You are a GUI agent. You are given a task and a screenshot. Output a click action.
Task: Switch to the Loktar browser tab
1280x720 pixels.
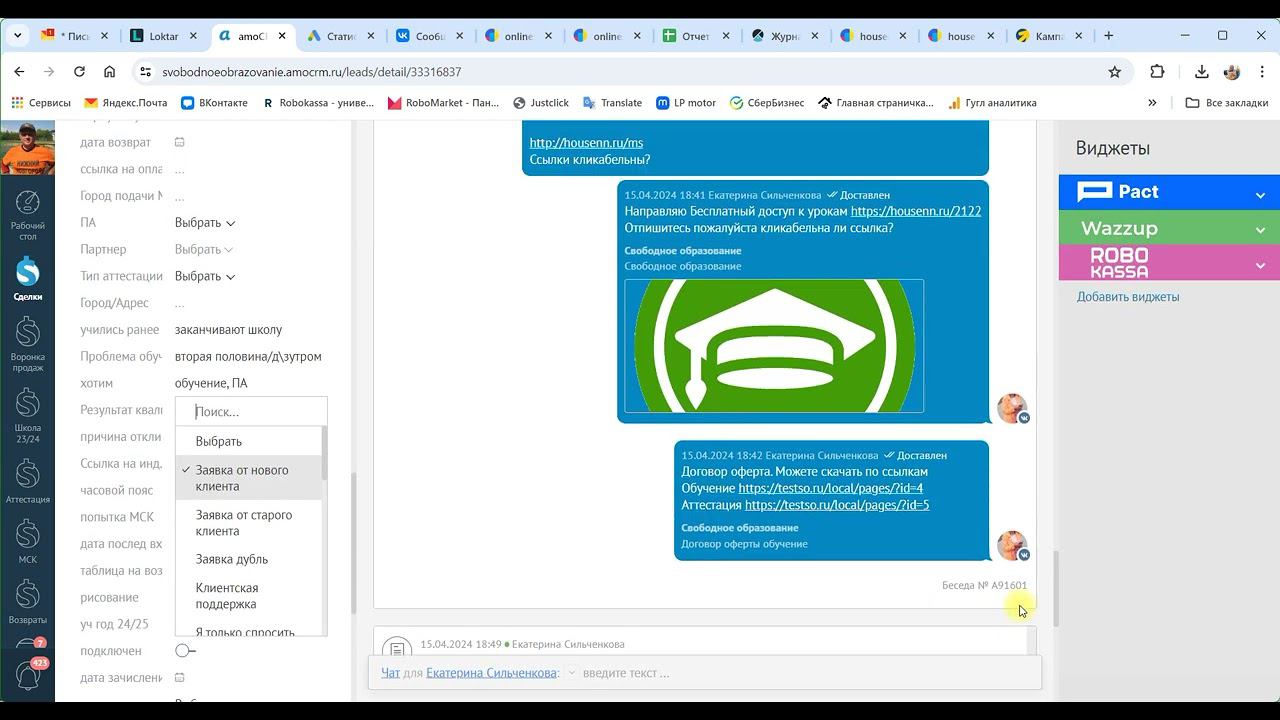coord(164,36)
